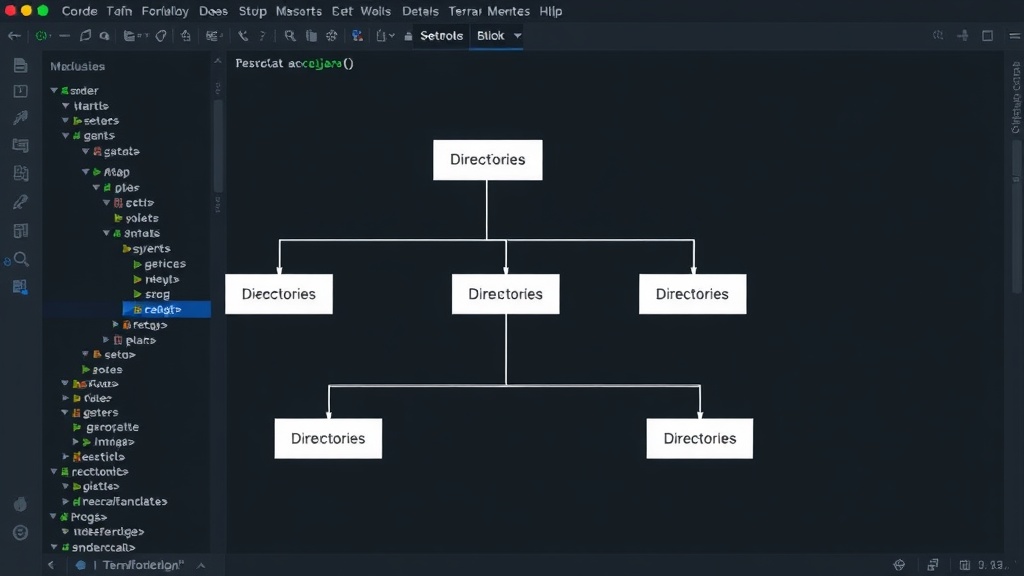Select the 'getices' tree item
Viewport: 1024px width, 576px height.
click(159, 264)
